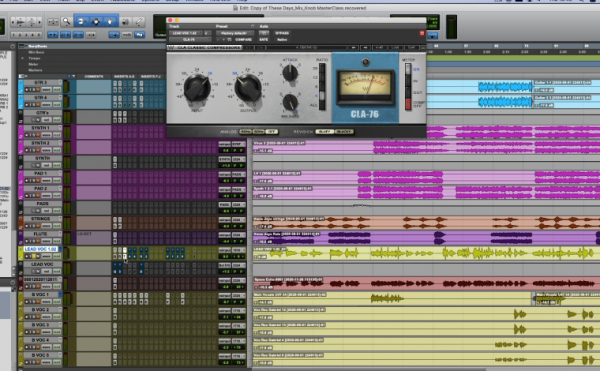This screenshot has width=600, height=371.
Task: Click SAFE button in plugin header
Action: [x=264, y=39]
